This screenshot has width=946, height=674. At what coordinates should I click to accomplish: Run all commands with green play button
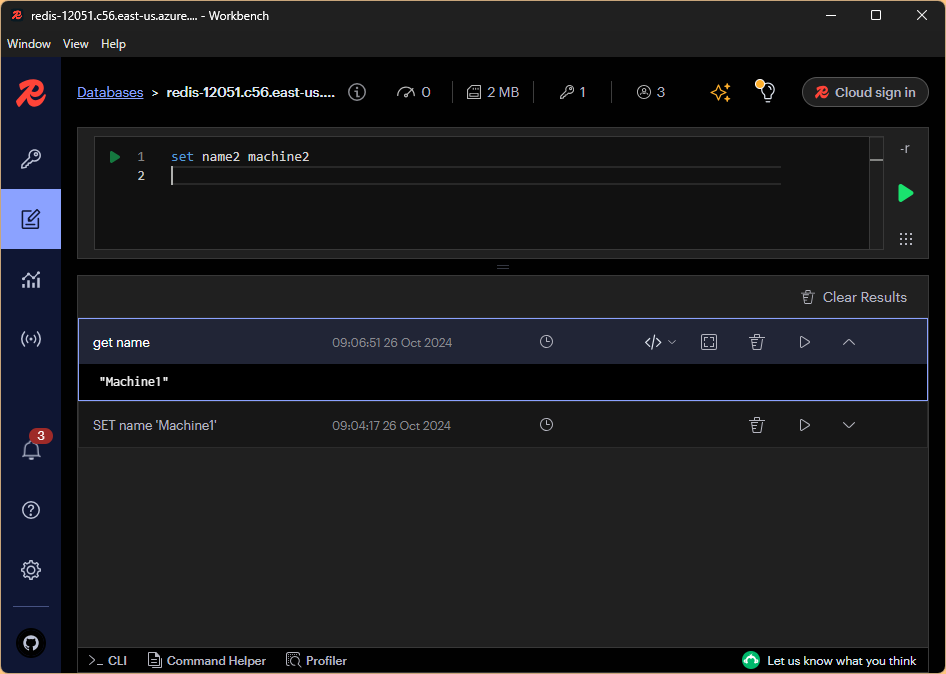click(906, 193)
